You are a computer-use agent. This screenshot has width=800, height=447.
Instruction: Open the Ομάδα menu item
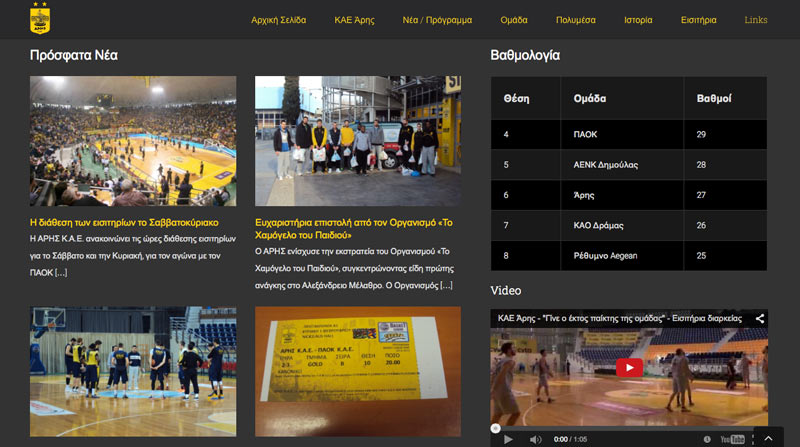pos(514,20)
